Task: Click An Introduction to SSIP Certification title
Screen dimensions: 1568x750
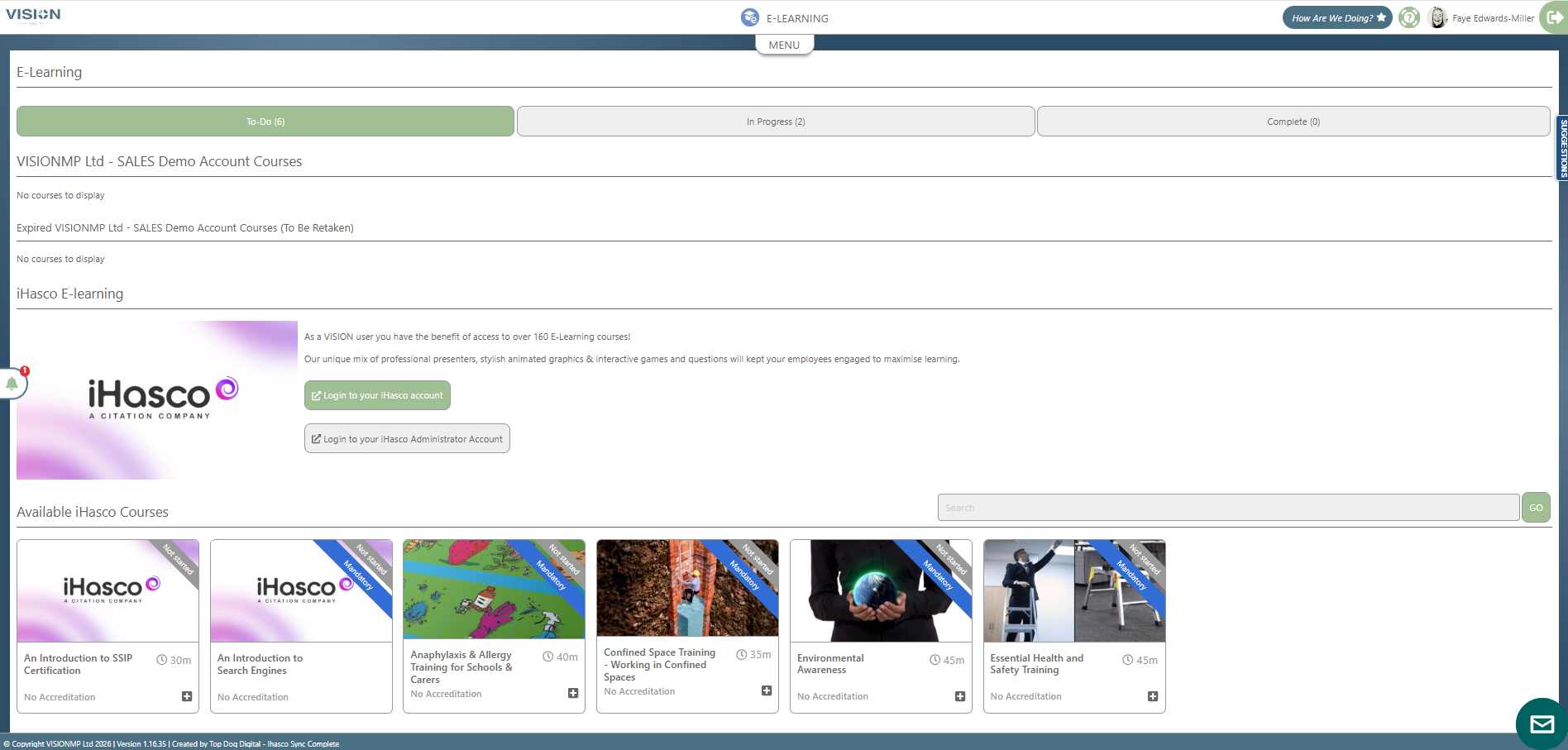Action: pos(78,664)
